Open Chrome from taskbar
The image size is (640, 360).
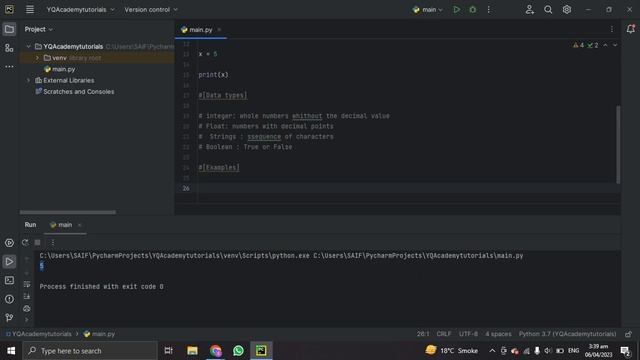point(216,351)
